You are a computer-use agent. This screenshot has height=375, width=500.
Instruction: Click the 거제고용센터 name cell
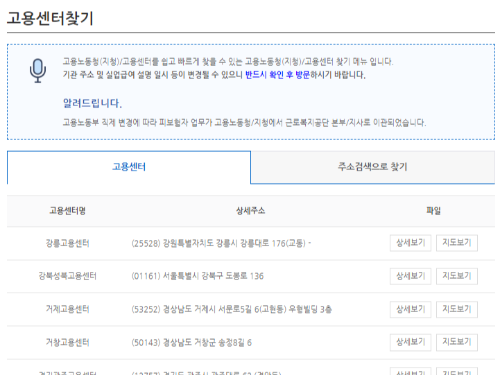[x=67, y=309]
